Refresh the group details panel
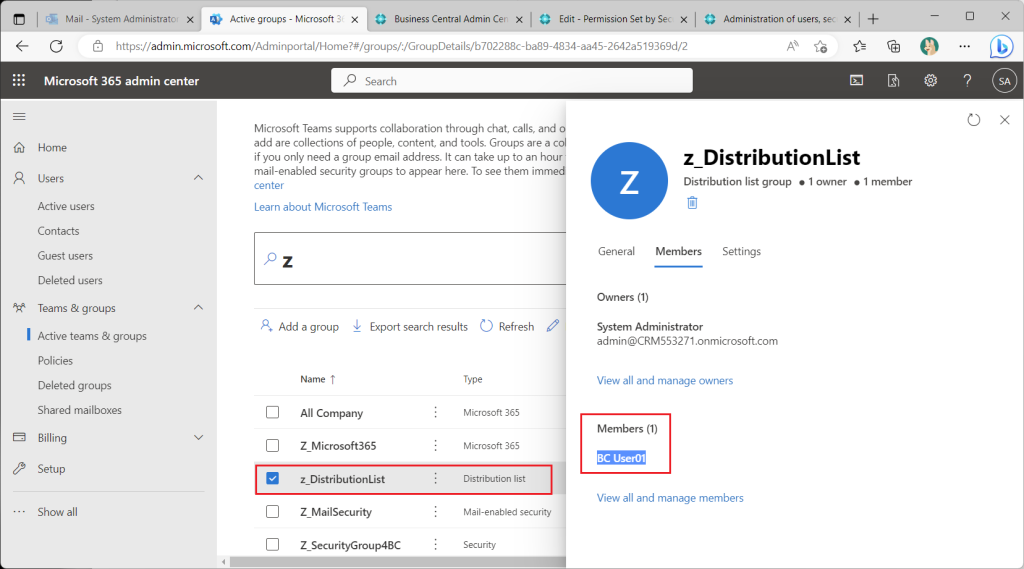1024x569 pixels. (974, 120)
